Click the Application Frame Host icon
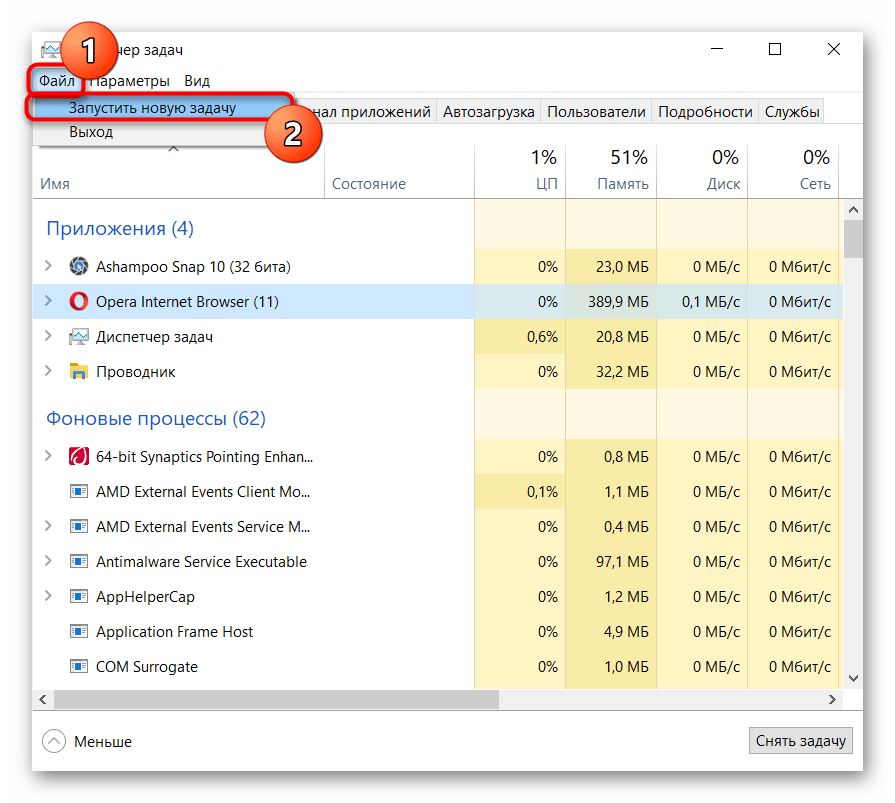 point(79,632)
